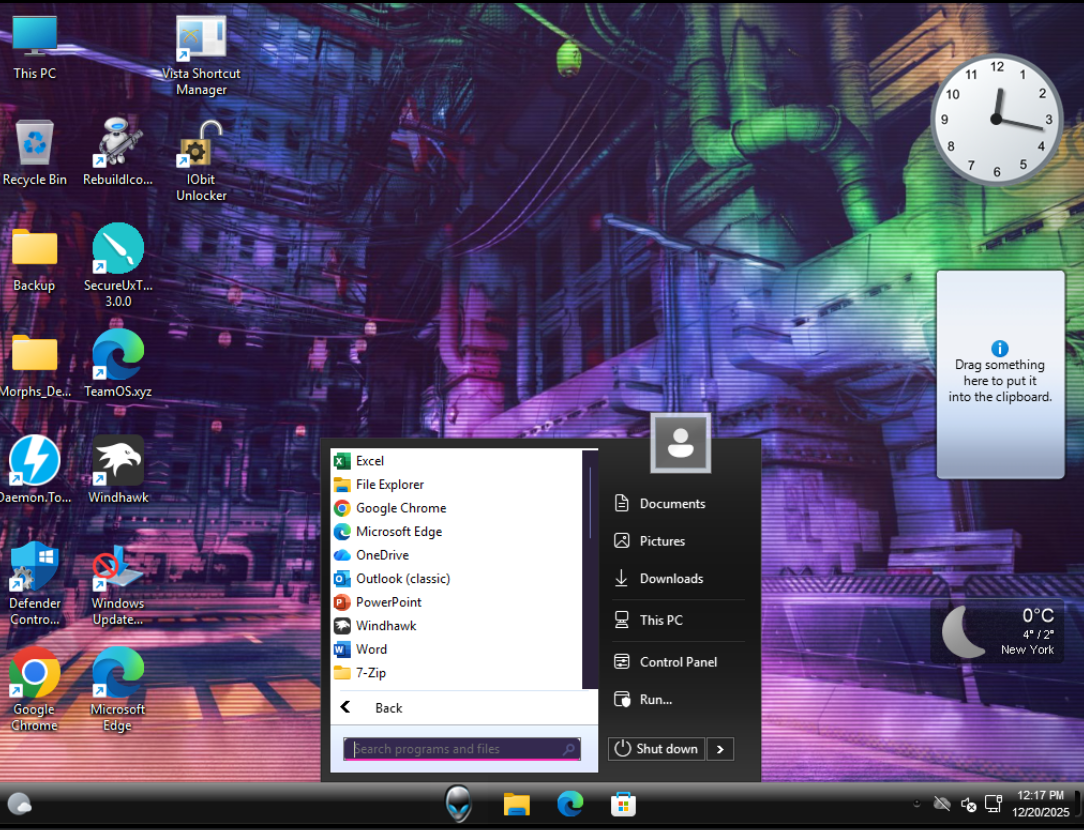
Task: Select RebuildIco... robot desktop shortcut
Action: pos(118,152)
